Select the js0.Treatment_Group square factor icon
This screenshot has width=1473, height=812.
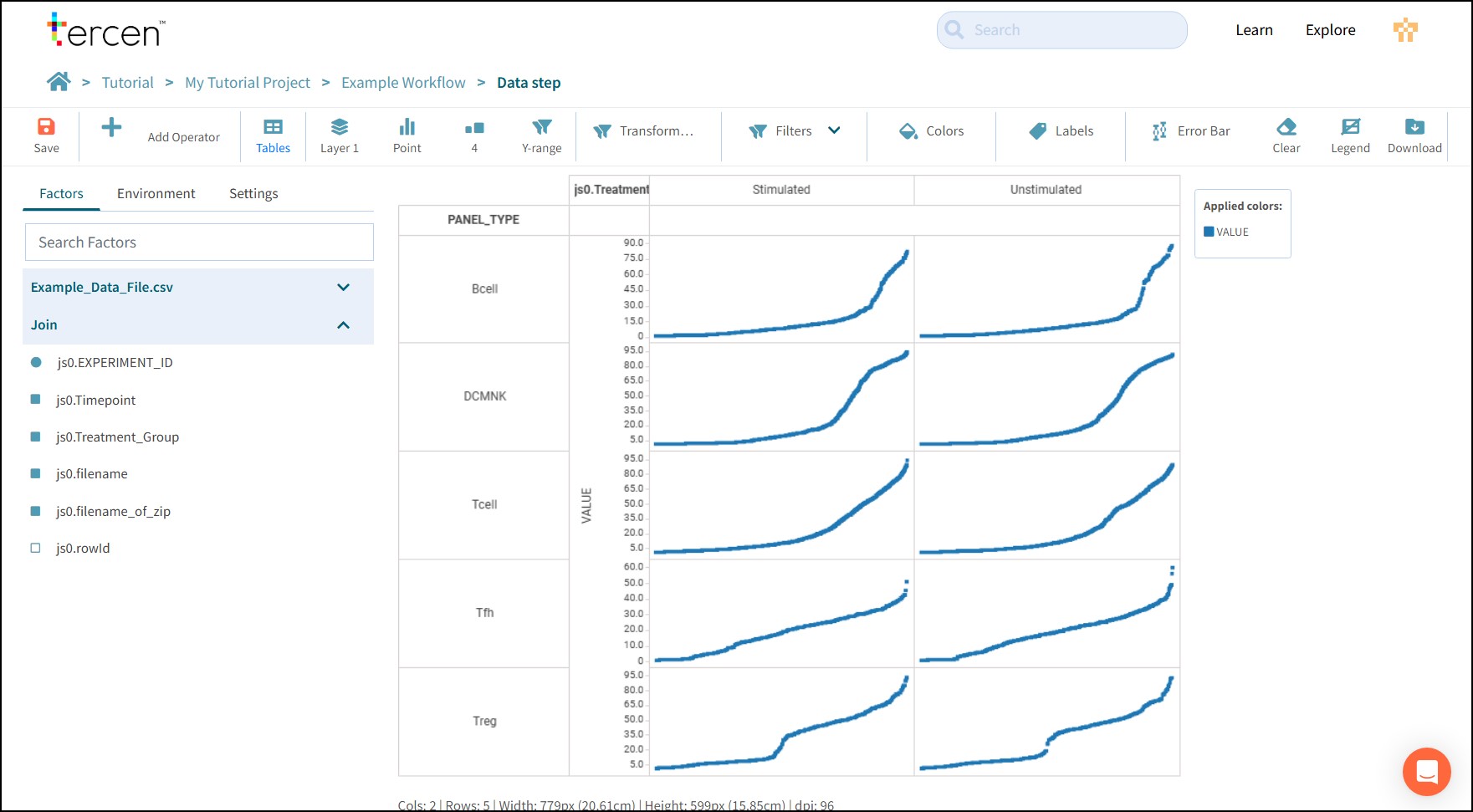point(35,437)
